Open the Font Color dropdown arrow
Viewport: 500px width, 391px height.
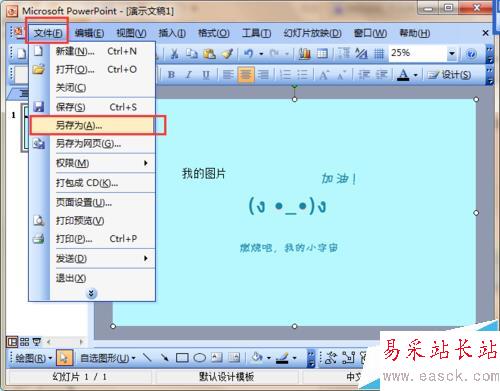[415, 75]
